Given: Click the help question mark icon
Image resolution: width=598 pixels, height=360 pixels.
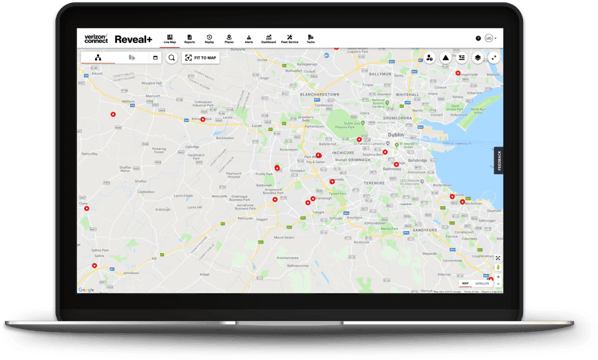Looking at the screenshot, I should (x=478, y=38).
